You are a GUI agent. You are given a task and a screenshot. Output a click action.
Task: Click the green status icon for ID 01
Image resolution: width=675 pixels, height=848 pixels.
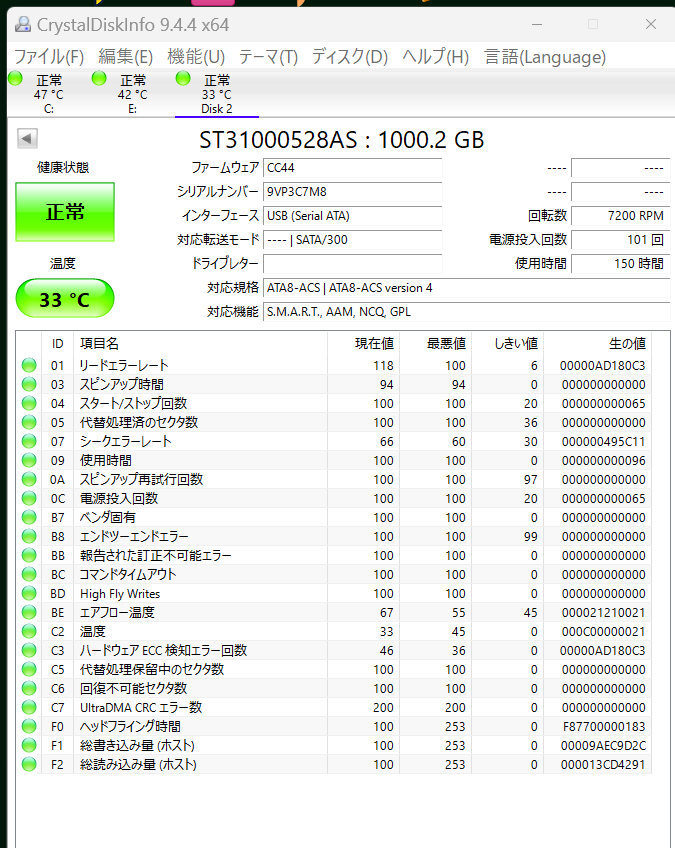[29, 366]
